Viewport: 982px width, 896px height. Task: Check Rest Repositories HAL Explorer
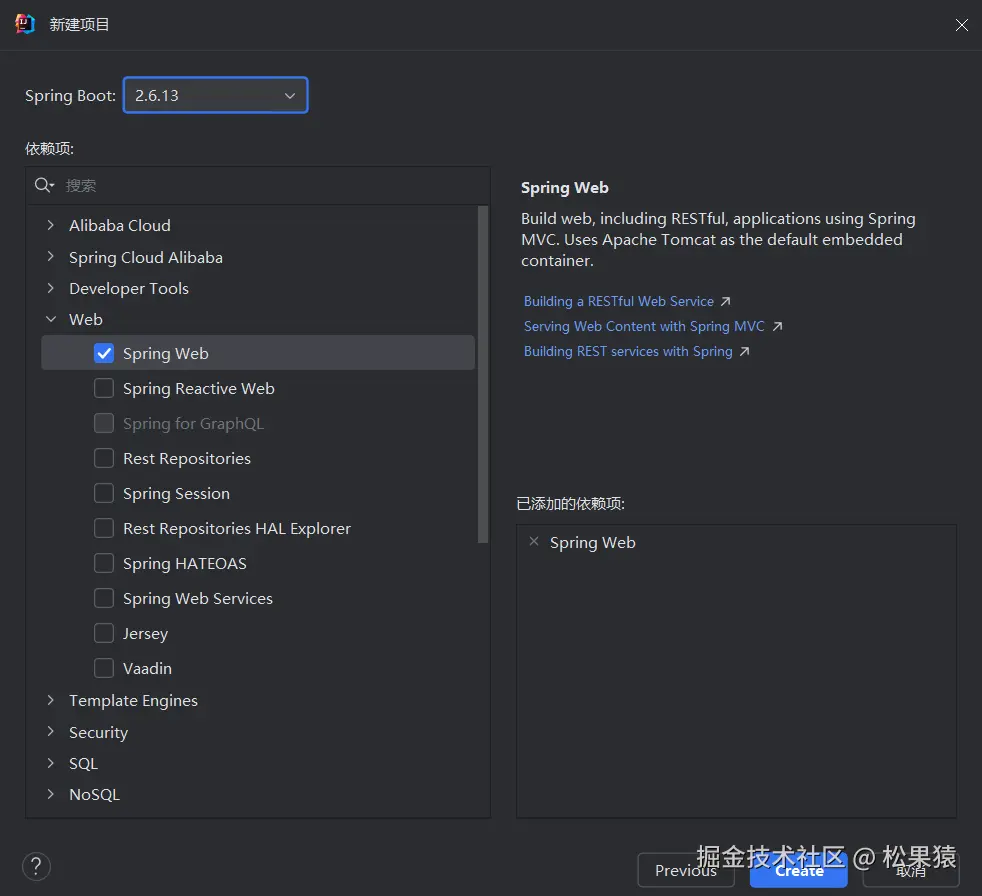click(x=104, y=528)
